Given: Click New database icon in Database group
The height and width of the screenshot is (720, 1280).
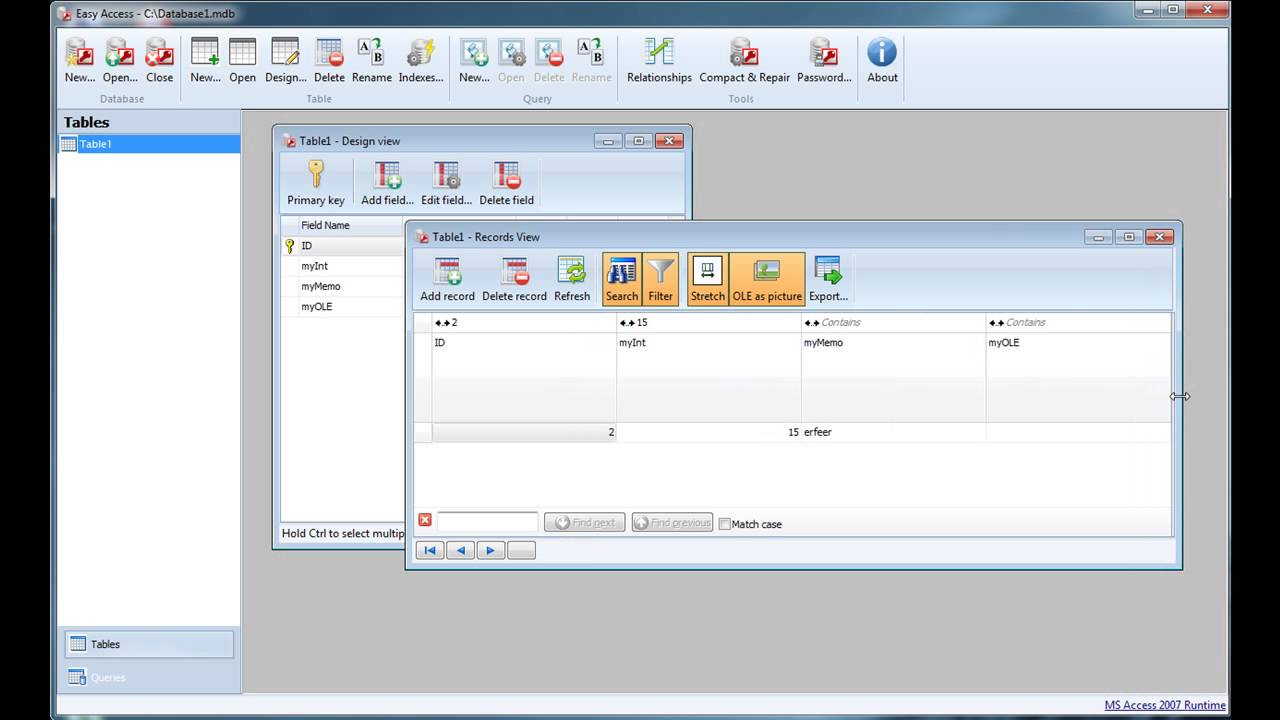Looking at the screenshot, I should click(x=79, y=61).
